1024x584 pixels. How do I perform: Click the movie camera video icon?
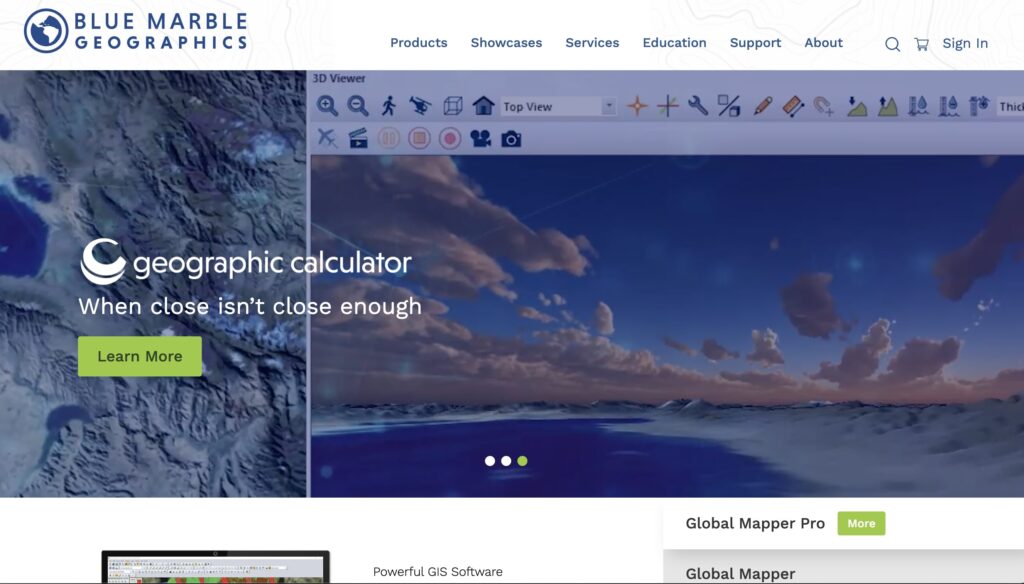481,138
